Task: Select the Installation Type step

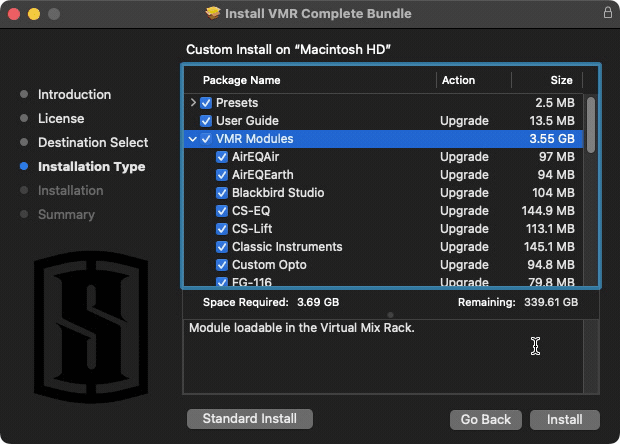Action: (91, 166)
